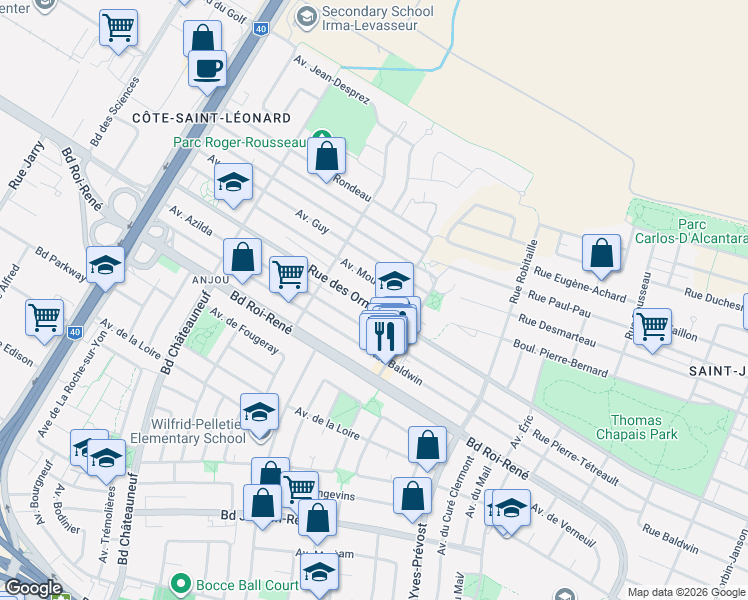Open the restaurant fork-and-knife marker near Baldwin
The image size is (748, 600).
tap(385, 339)
